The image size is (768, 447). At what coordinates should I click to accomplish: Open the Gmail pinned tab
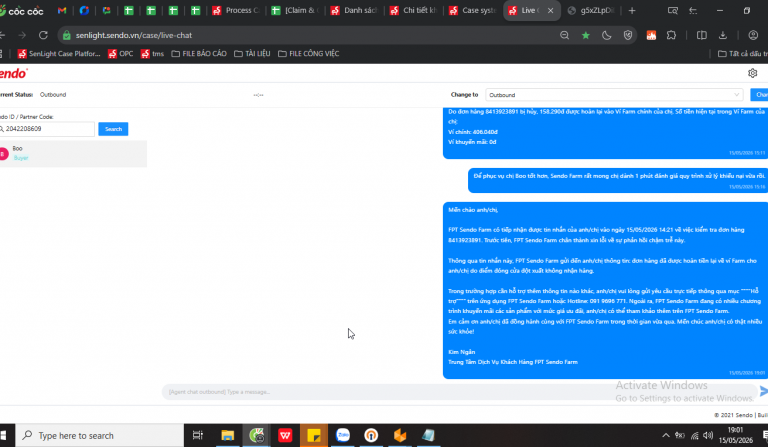[62, 10]
